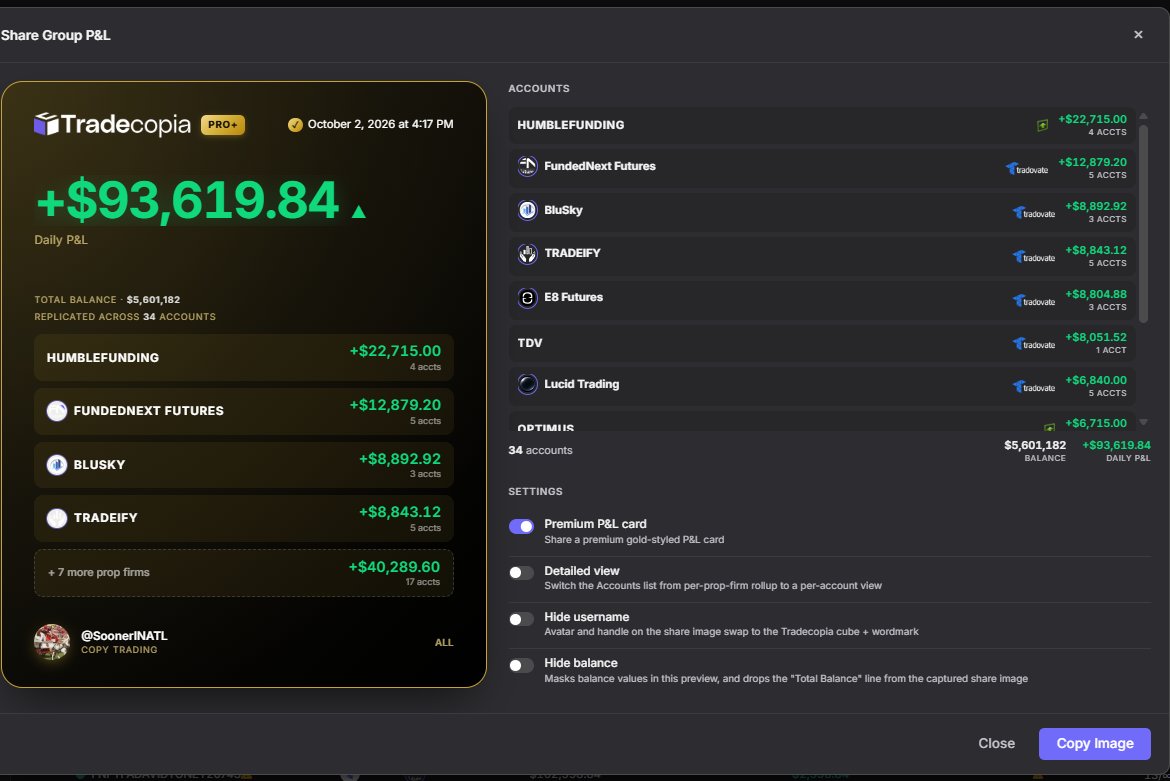Select the TDV account row label
The height and width of the screenshot is (781, 1170).
point(530,343)
